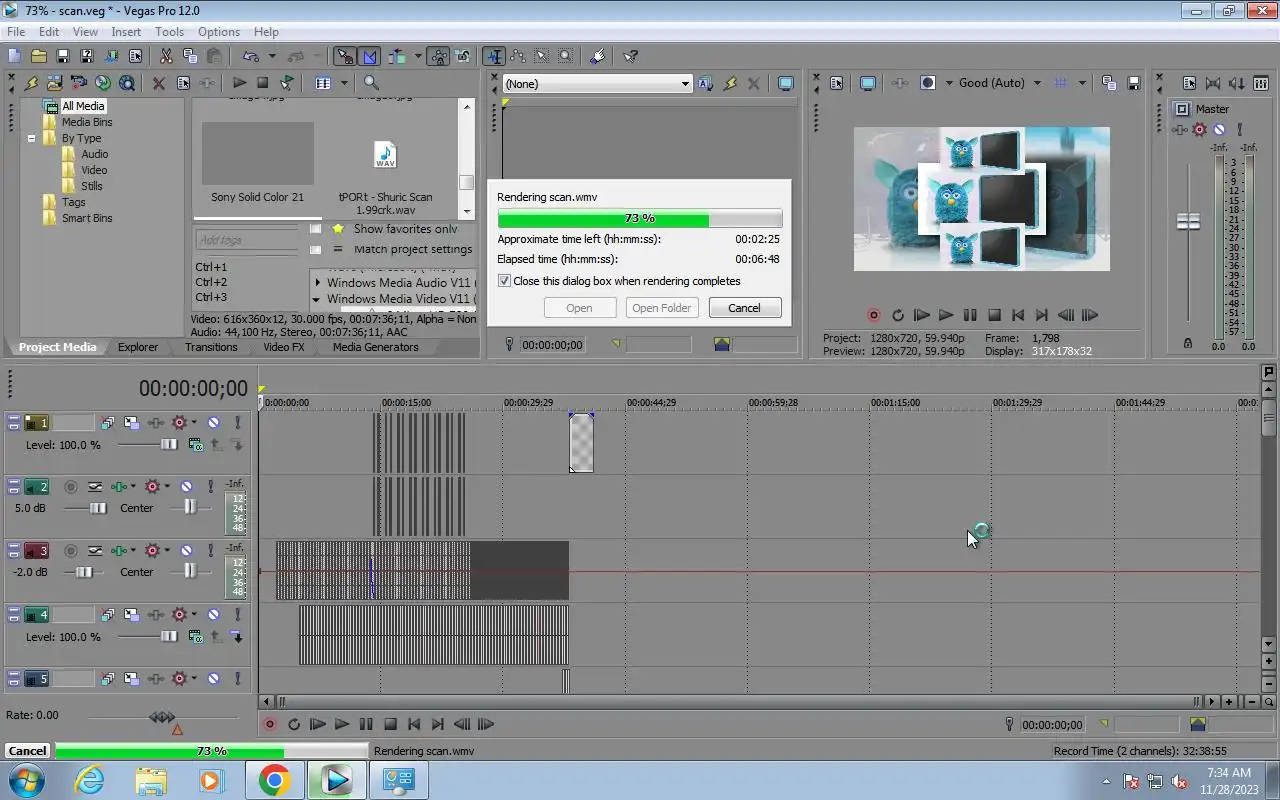Viewport: 1280px width, 800px height.
Task: Collapse the By Type media bin
Action: (31, 138)
